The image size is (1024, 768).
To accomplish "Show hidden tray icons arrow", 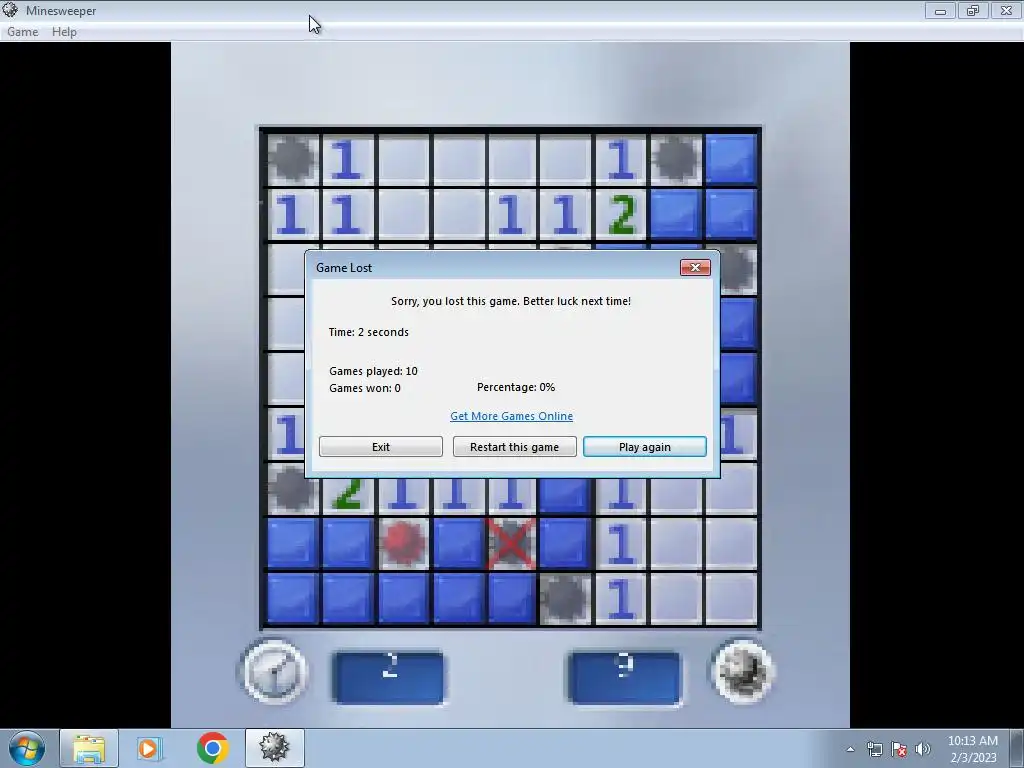I will pyautogui.click(x=850, y=749).
